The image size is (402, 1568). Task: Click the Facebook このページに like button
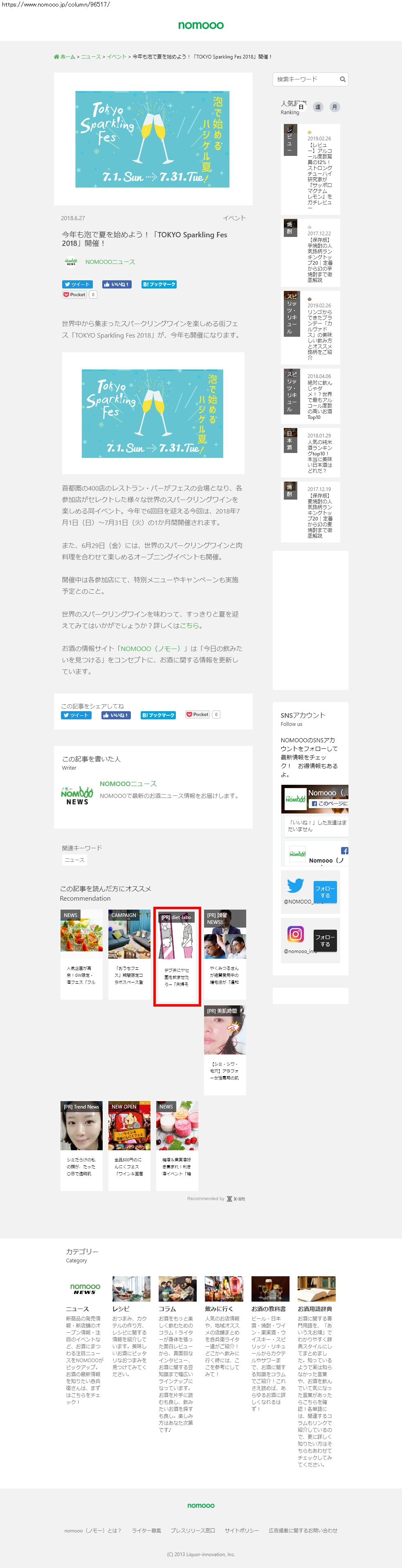click(329, 804)
